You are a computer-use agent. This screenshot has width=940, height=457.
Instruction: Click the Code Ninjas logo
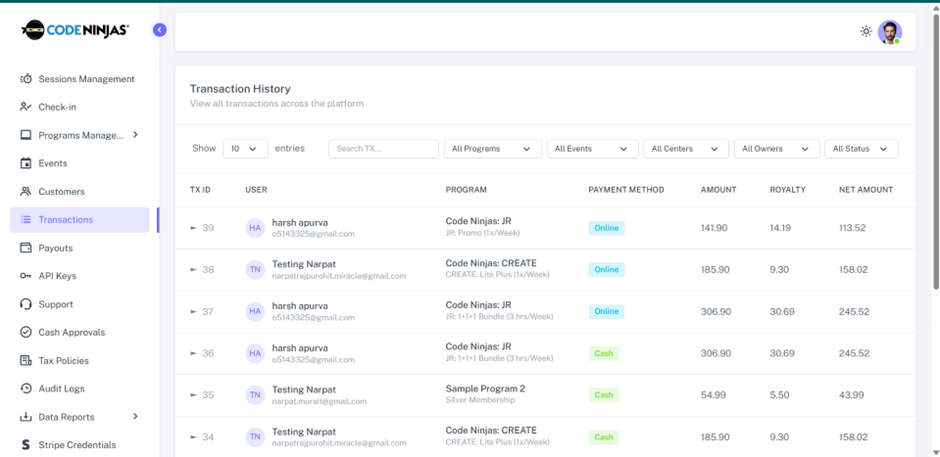(x=75, y=29)
